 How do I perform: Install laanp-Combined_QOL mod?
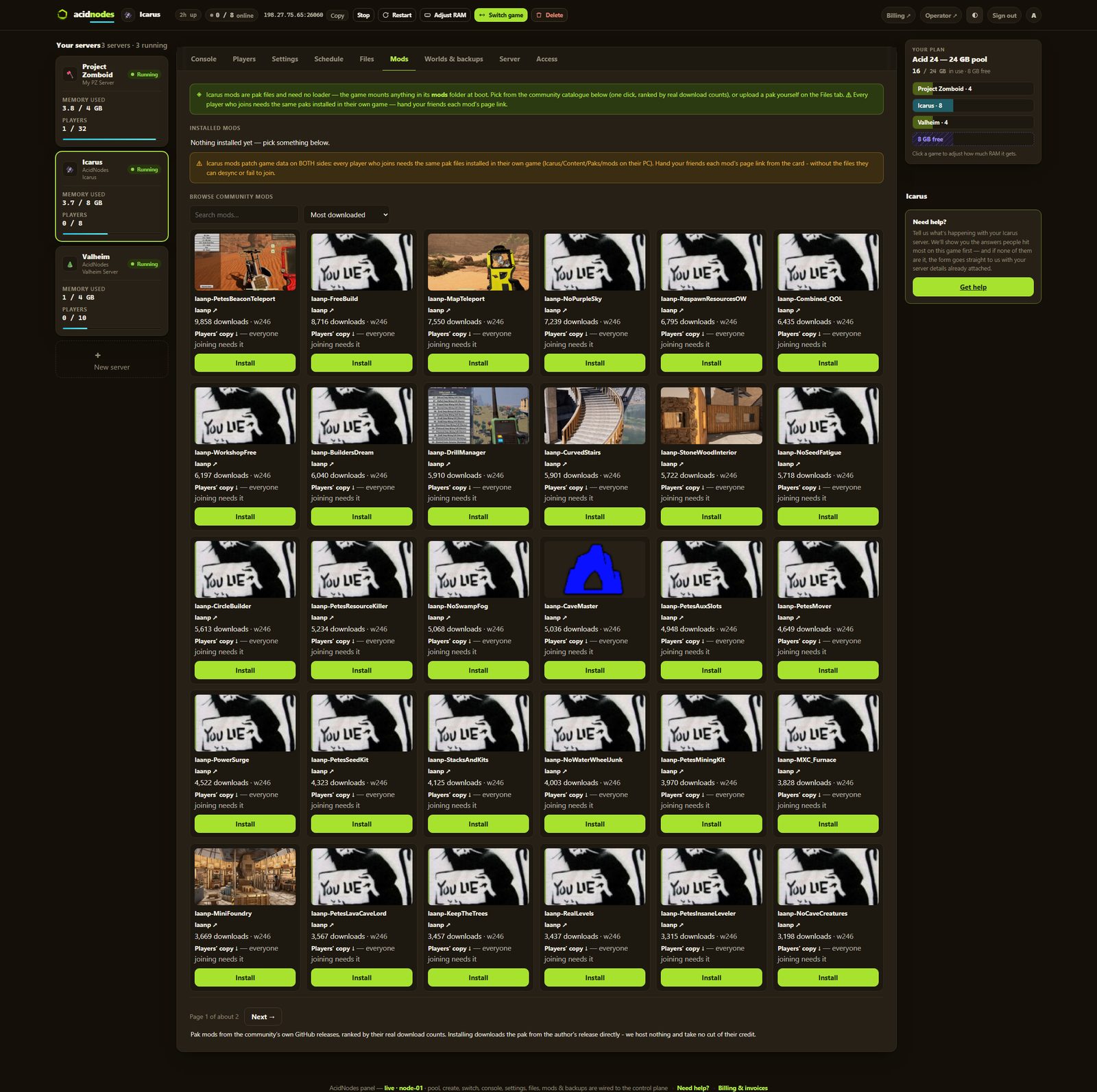tap(828, 363)
